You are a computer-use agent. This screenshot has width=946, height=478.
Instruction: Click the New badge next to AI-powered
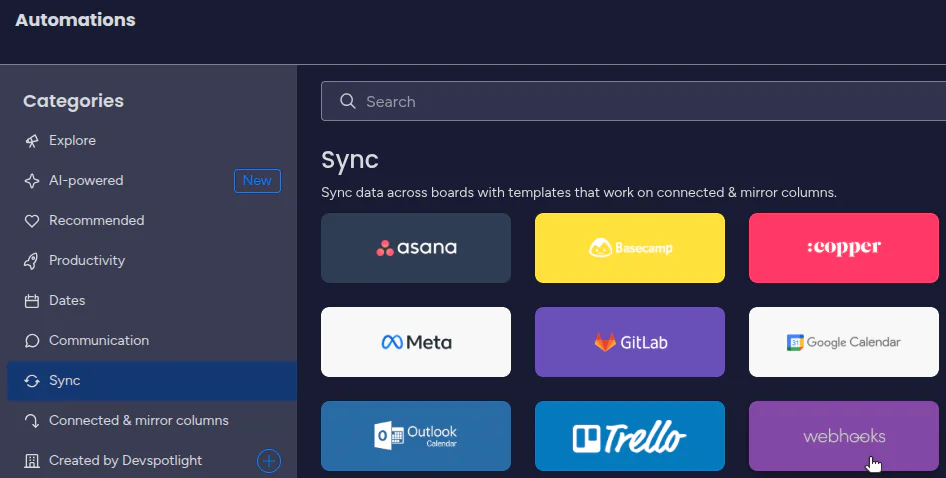click(257, 180)
